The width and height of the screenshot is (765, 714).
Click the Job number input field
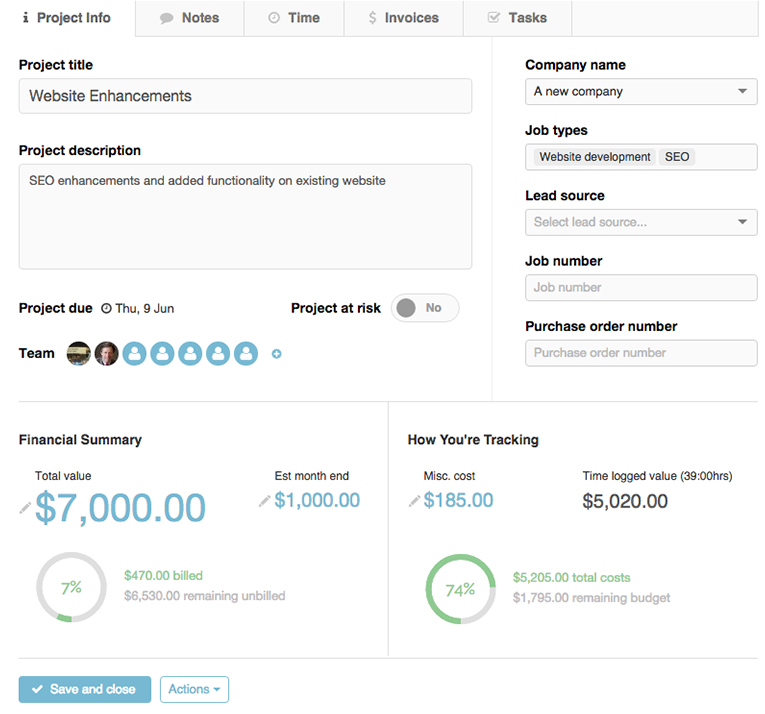[641, 288]
